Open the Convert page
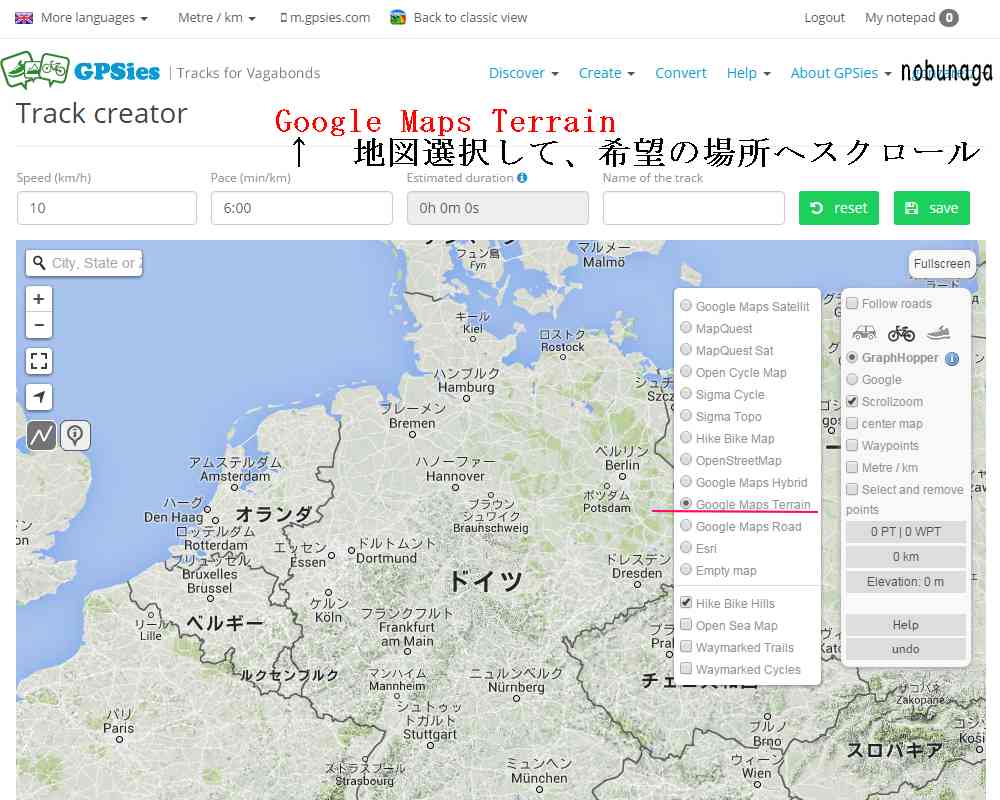The height and width of the screenshot is (800, 1000). tap(680, 73)
